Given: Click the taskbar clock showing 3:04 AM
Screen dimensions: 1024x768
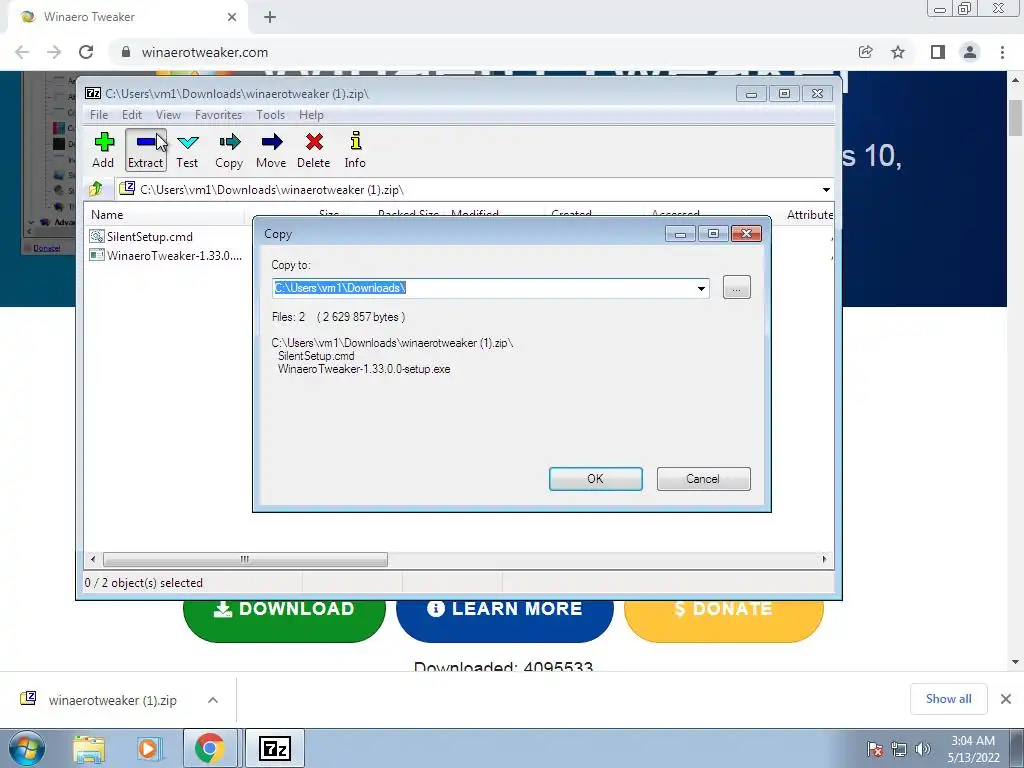Looking at the screenshot, I should click(x=973, y=749).
